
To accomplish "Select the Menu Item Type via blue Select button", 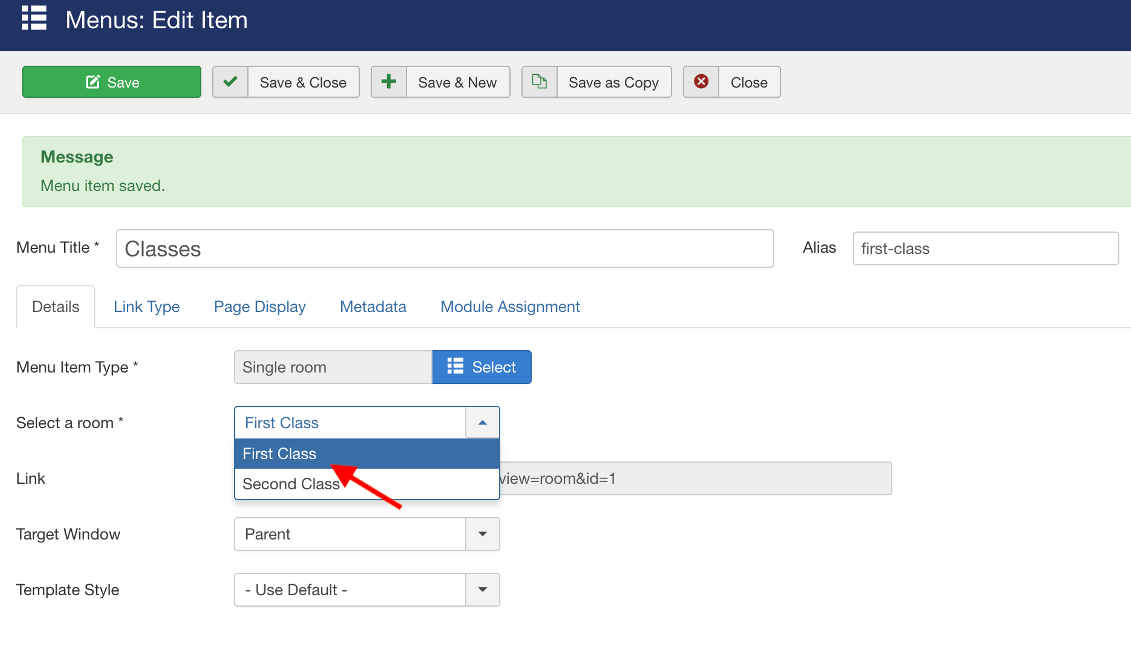I will [x=482, y=367].
